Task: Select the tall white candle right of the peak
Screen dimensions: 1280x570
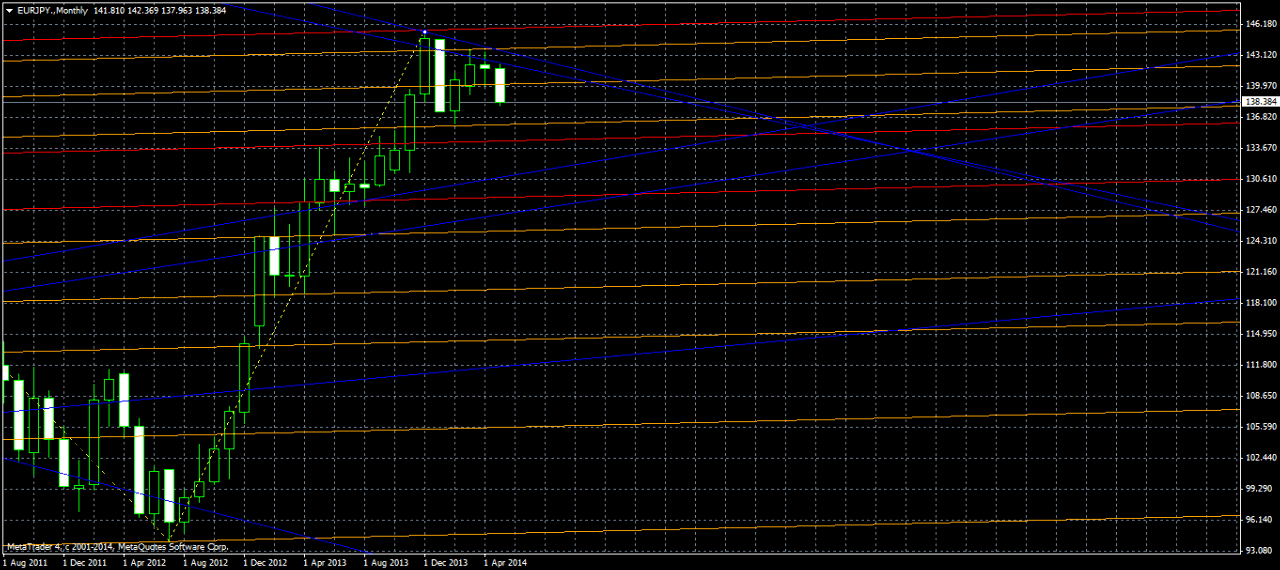Action: click(x=439, y=75)
